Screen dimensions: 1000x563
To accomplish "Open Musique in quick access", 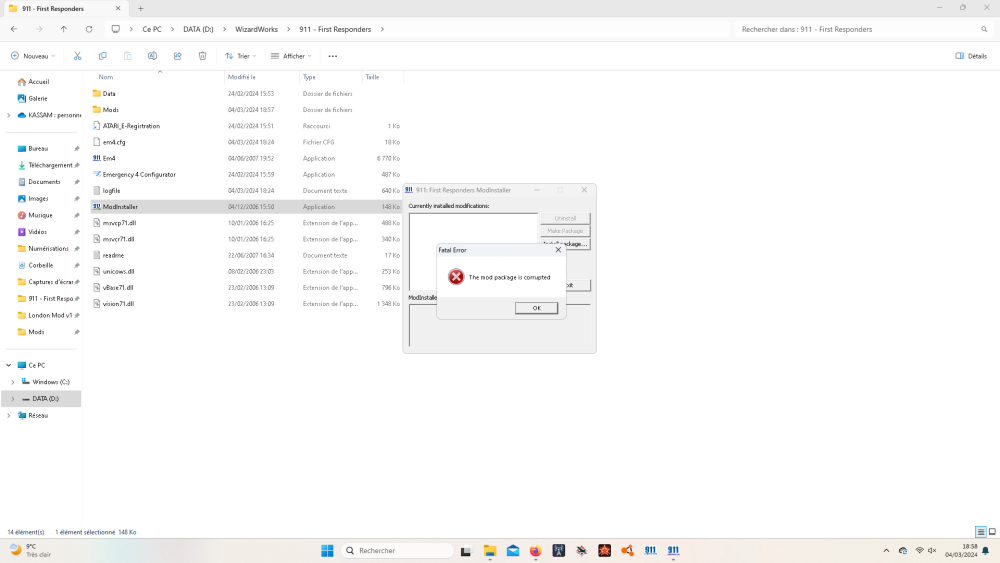I will (x=40, y=216).
